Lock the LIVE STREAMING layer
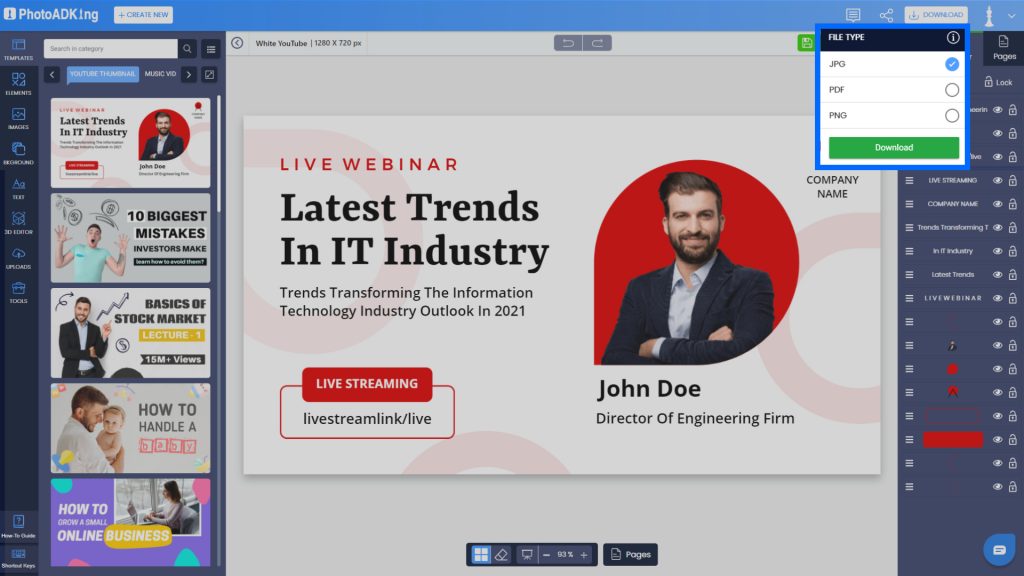Image resolution: width=1024 pixels, height=576 pixels. click(1012, 180)
